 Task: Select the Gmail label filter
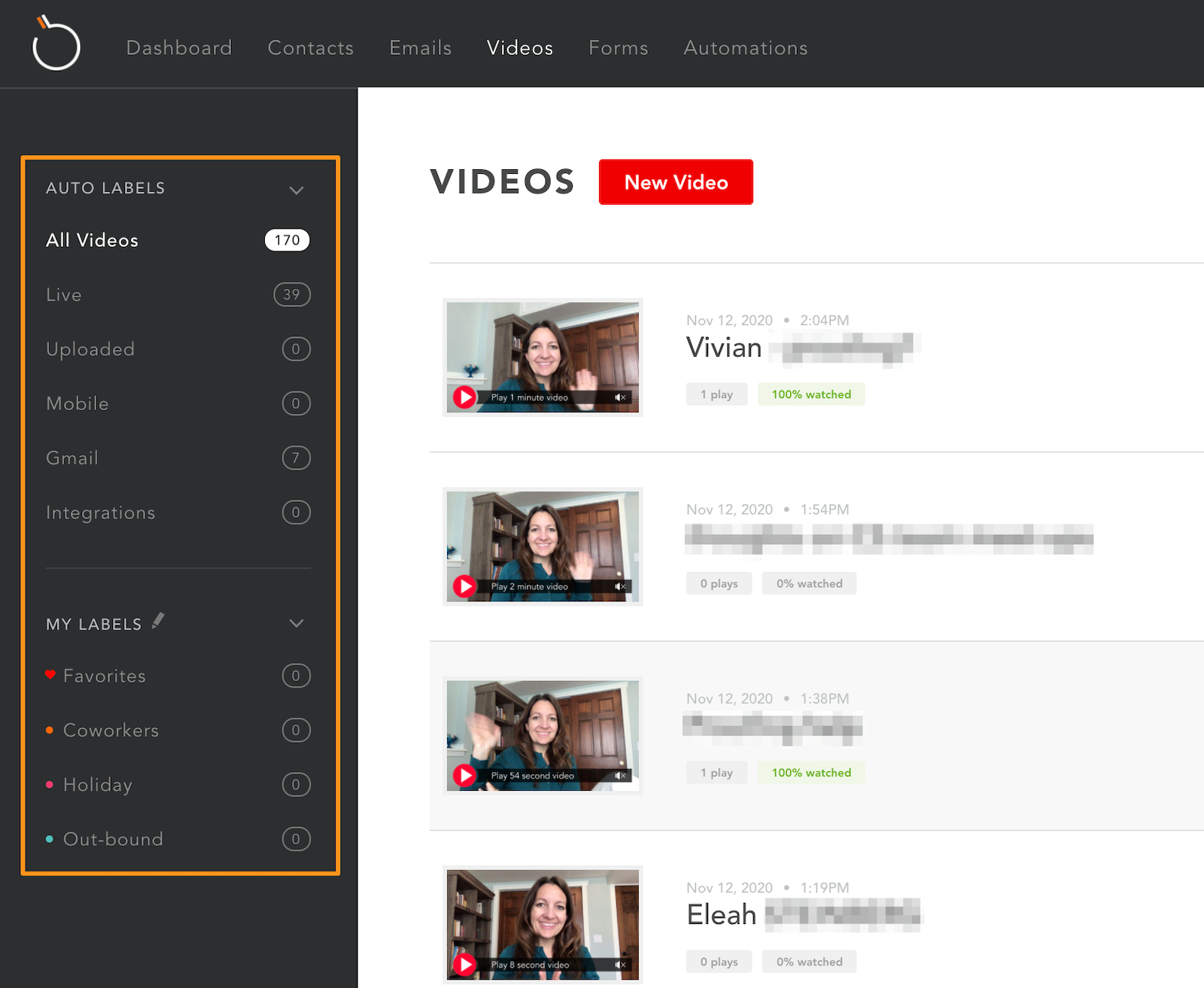[x=71, y=458]
